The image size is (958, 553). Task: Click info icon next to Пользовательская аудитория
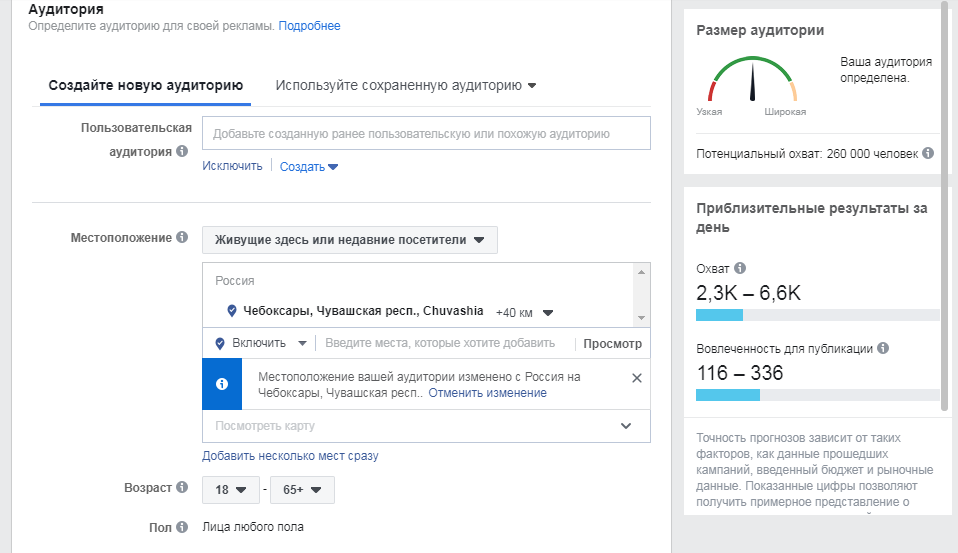click(182, 152)
